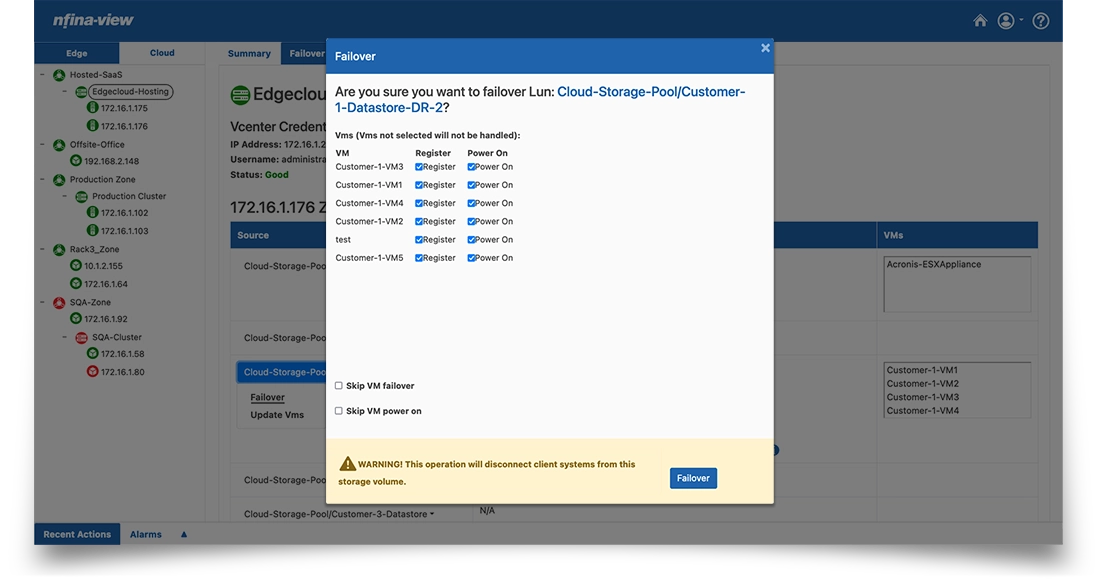
Task: Open the Alarms tab at bottom
Action: point(147,534)
